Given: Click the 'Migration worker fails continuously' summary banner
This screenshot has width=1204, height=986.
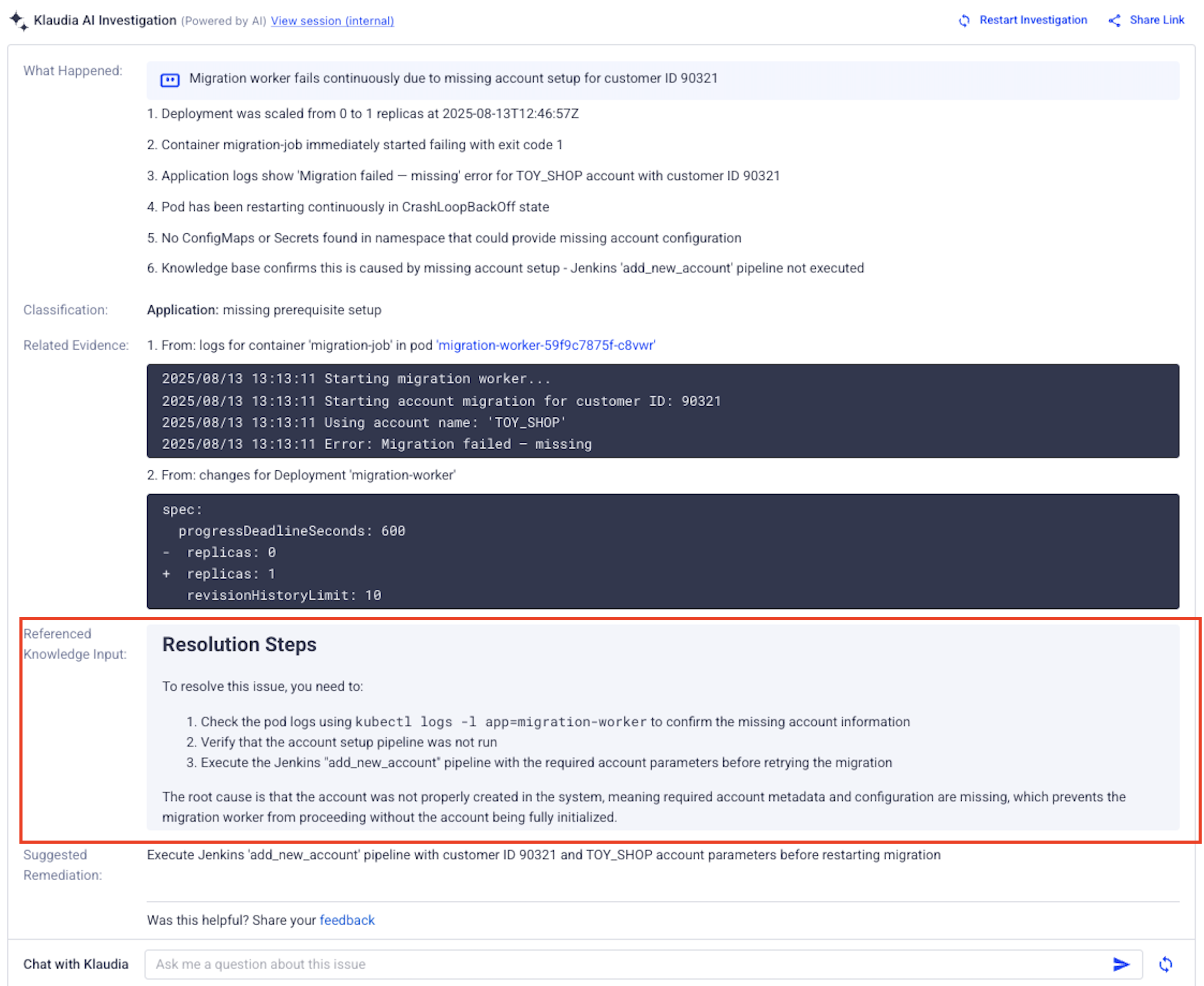Looking at the screenshot, I should [x=453, y=78].
